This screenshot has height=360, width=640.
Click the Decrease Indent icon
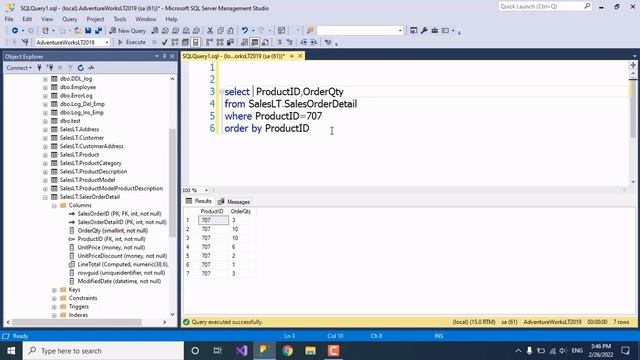tap(304, 42)
